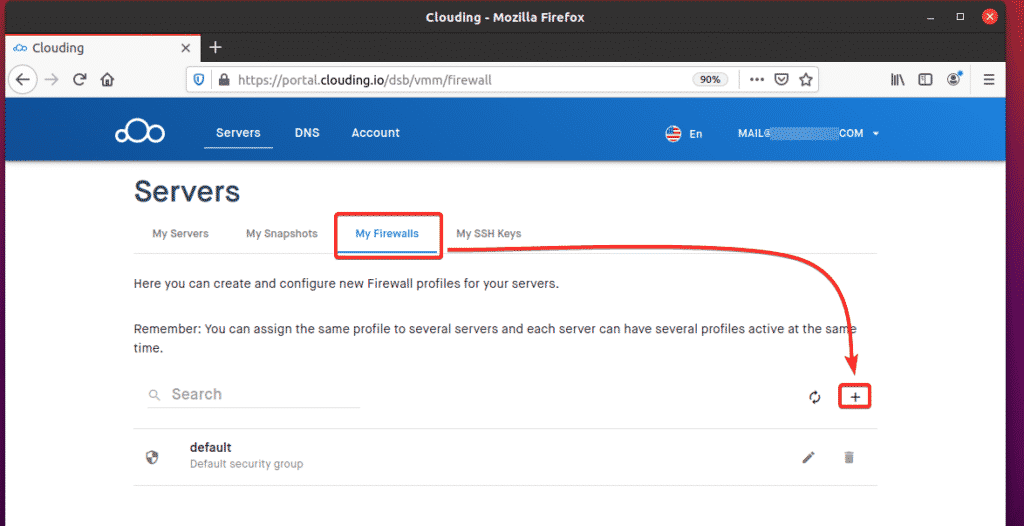Screen dimensions: 1024x526
Task: Reload the page in Firefox
Action: (x=79, y=80)
